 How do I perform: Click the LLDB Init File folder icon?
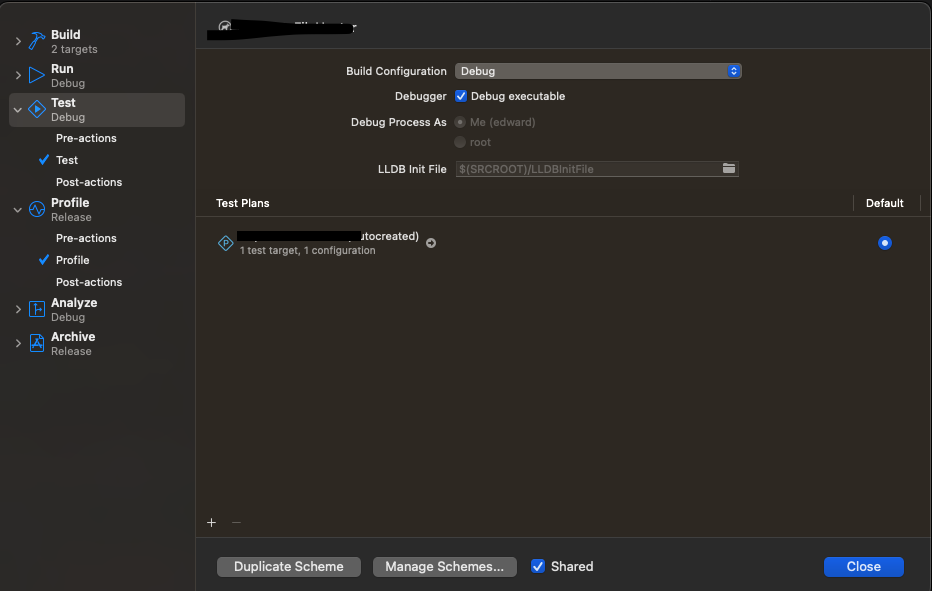click(729, 169)
